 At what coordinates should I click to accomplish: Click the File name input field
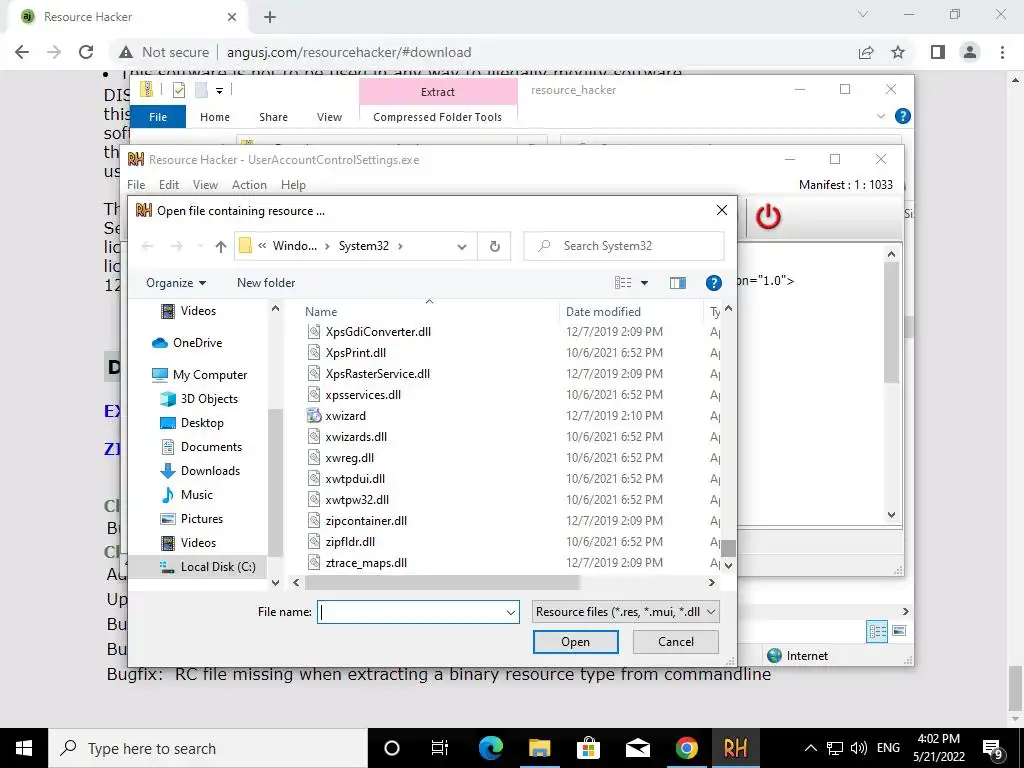pos(411,613)
